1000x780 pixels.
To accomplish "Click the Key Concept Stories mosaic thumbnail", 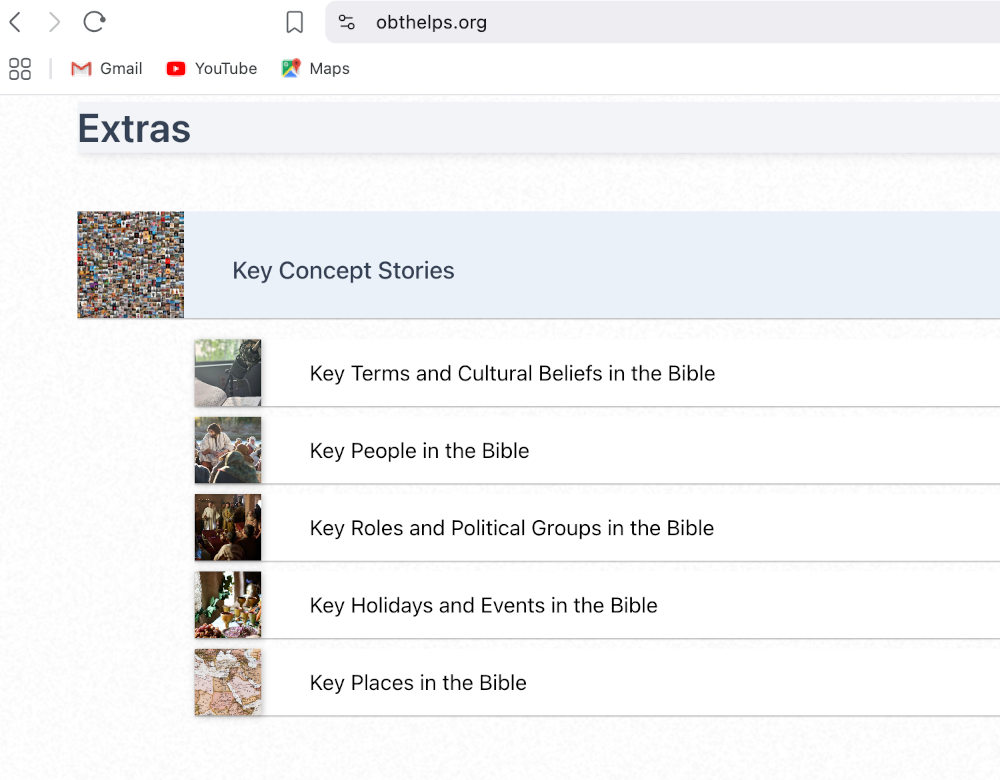I will 131,265.
